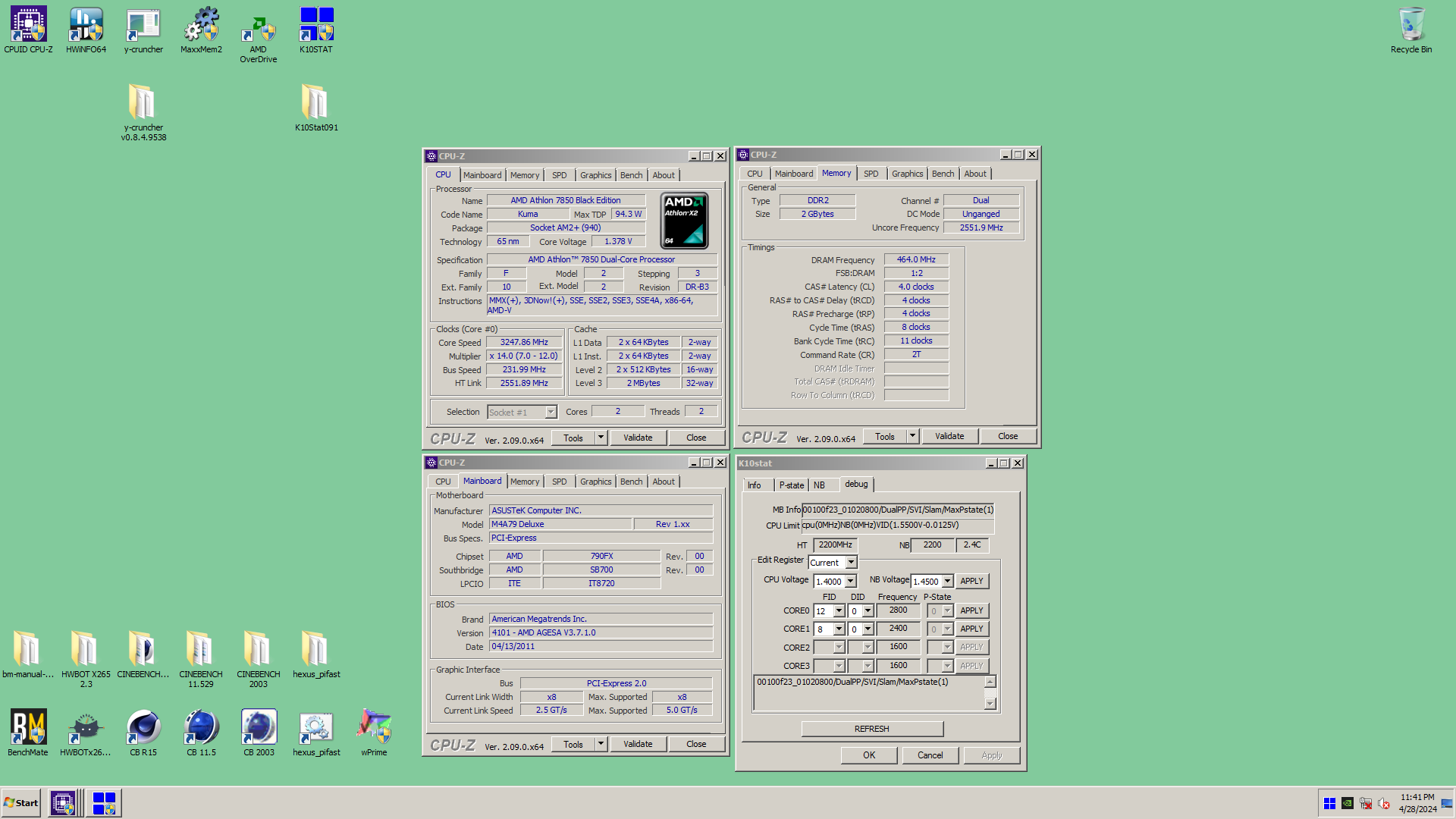Image resolution: width=1456 pixels, height=819 pixels.
Task: Open hexus_pifast folder icon
Action: point(316,654)
